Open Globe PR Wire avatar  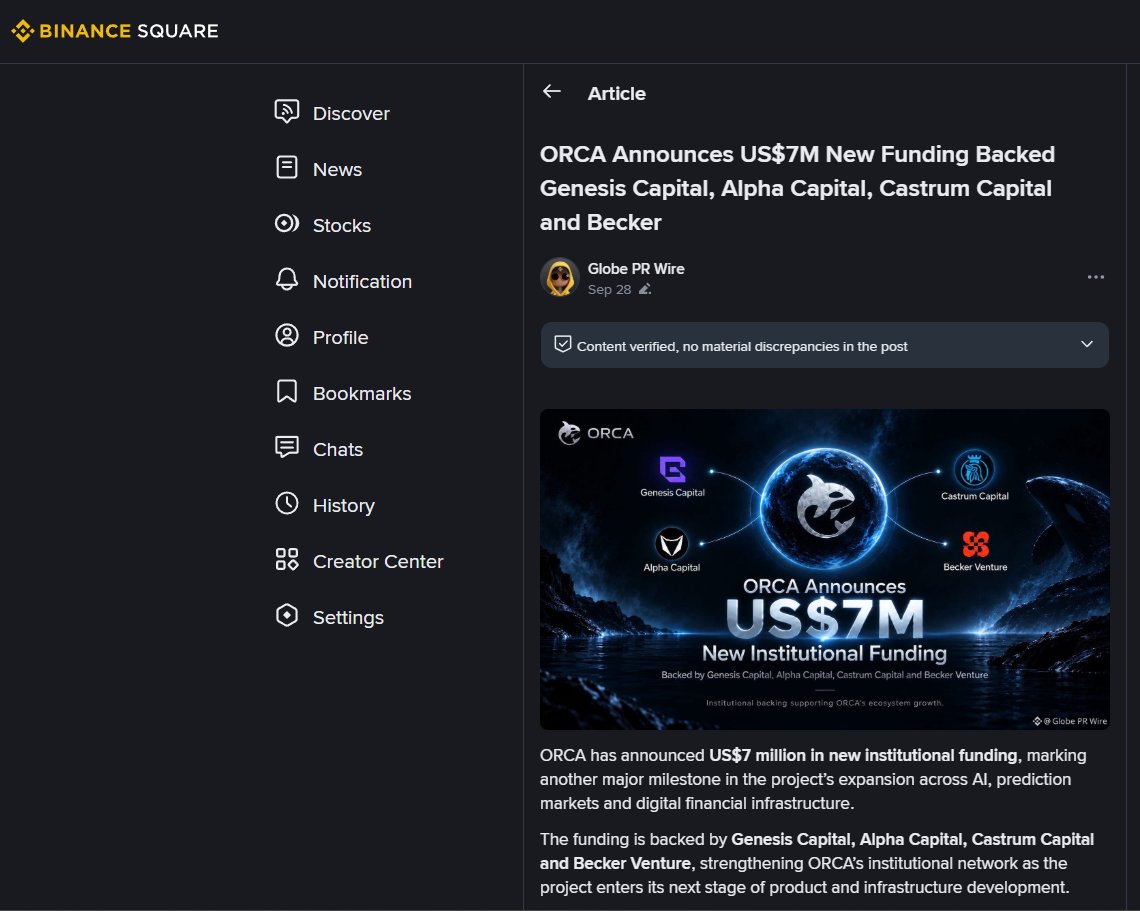pyautogui.click(x=560, y=277)
